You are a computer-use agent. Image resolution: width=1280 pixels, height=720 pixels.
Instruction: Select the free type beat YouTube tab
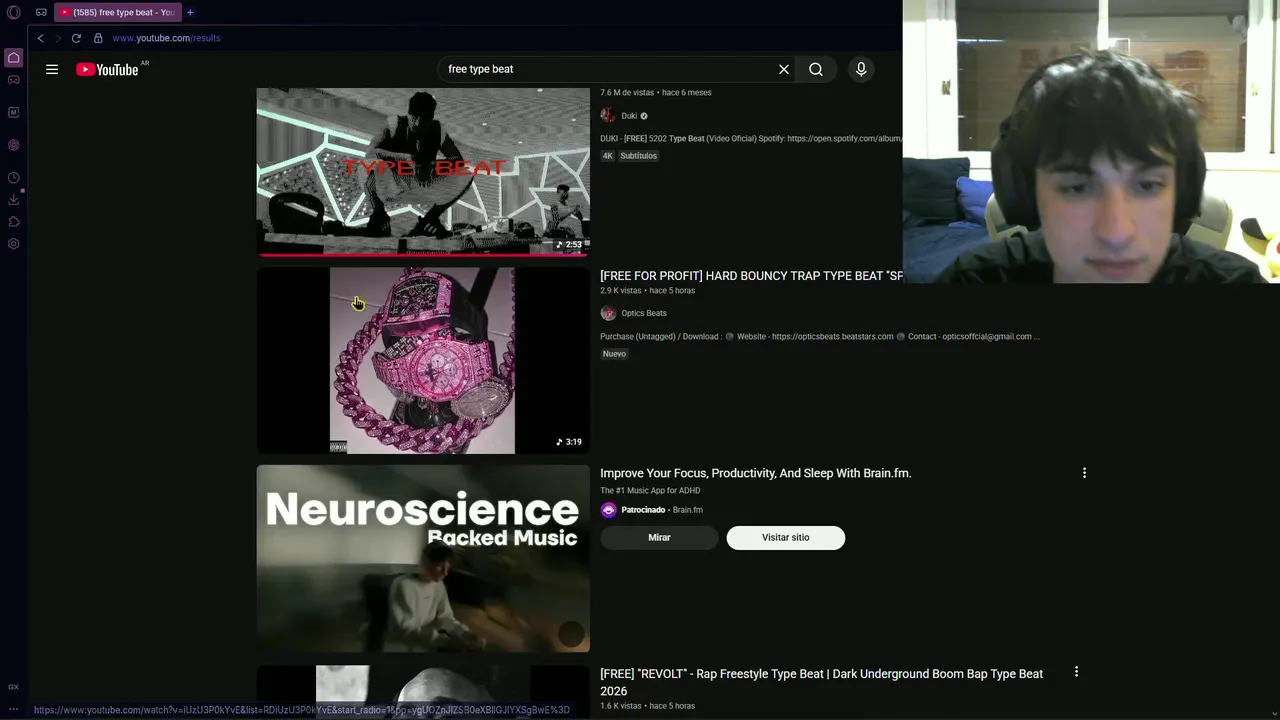[118, 12]
